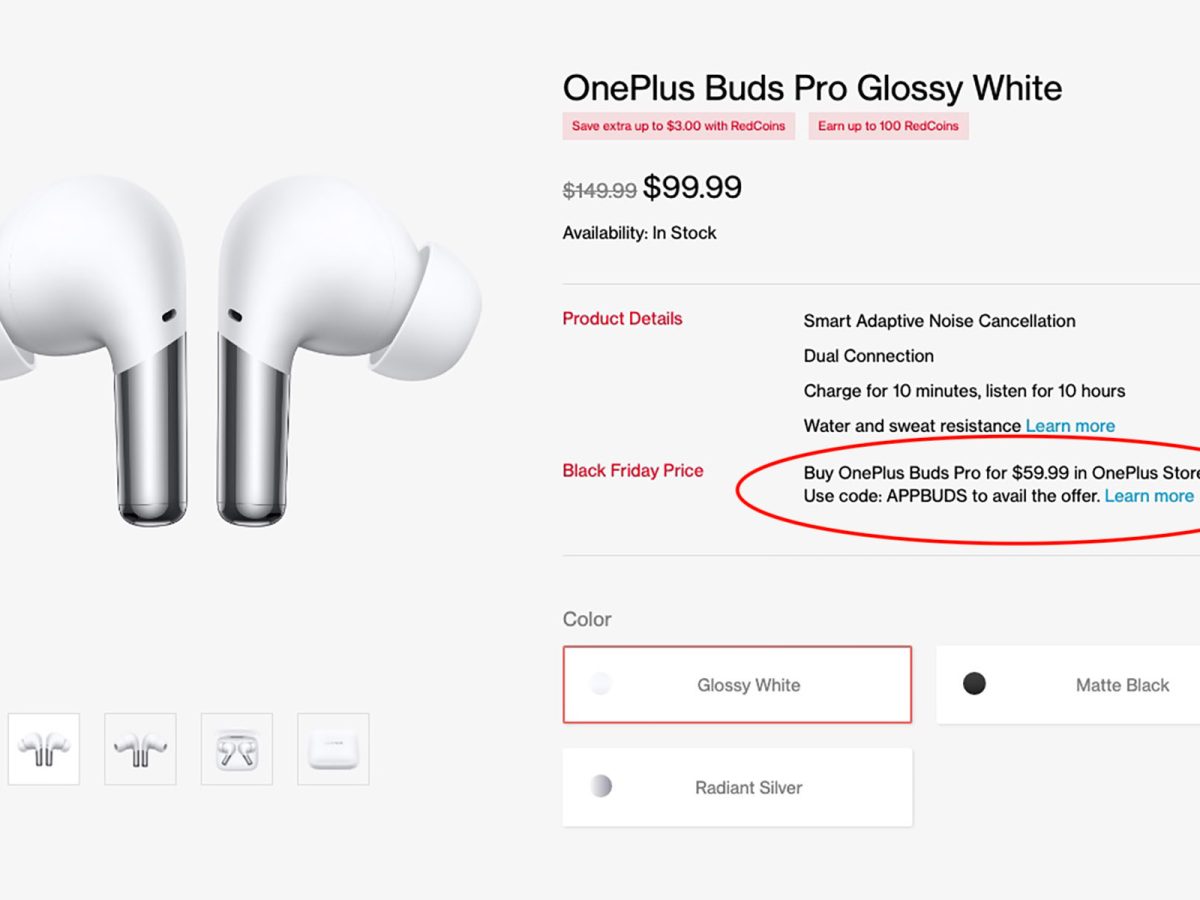Click the Black Friday Price label

point(633,471)
